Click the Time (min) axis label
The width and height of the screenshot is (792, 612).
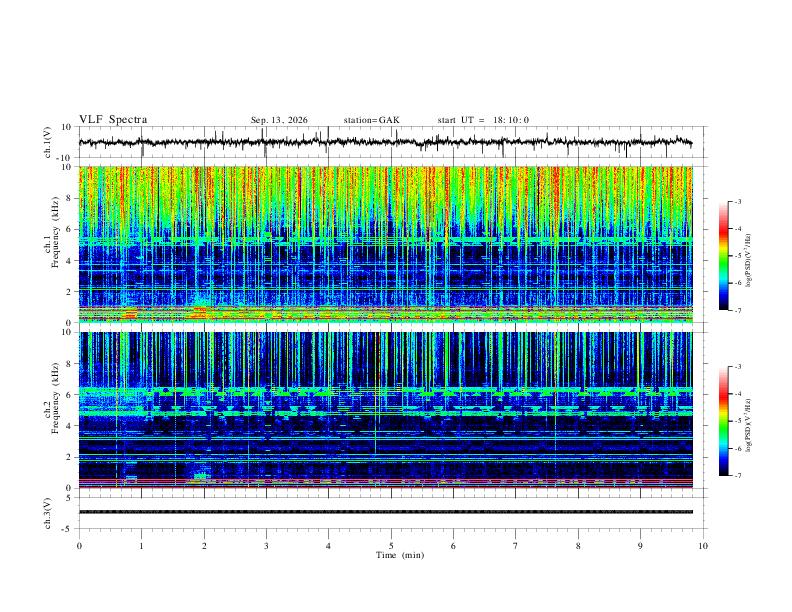[400, 555]
